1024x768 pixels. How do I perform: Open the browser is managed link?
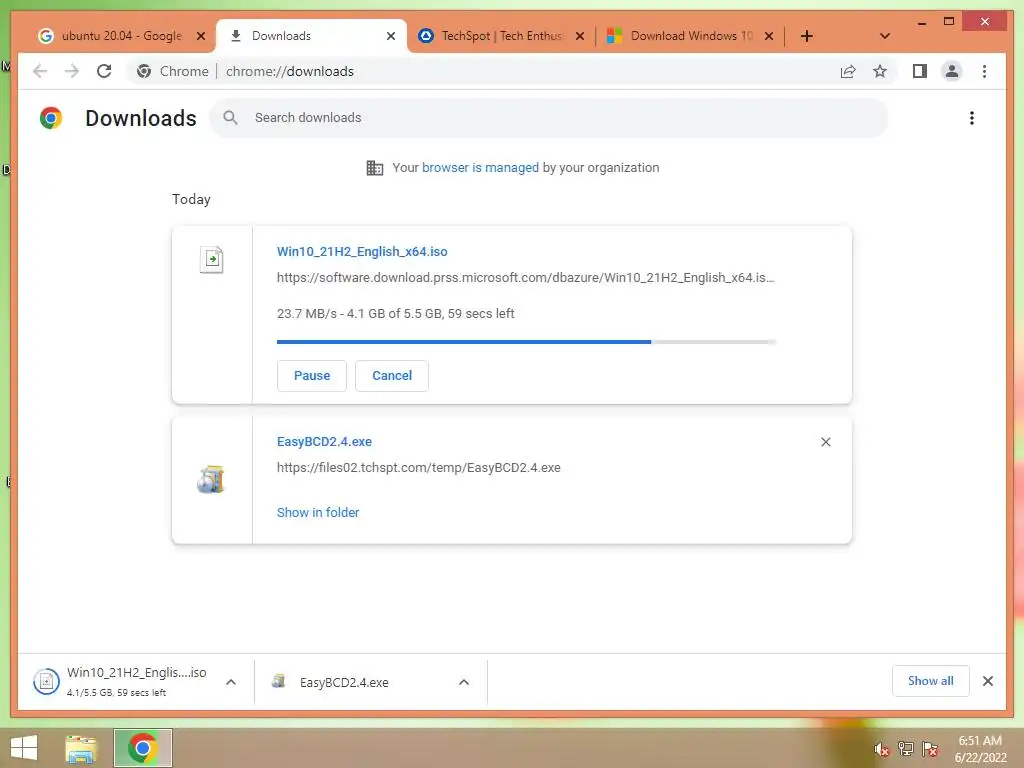tap(480, 168)
